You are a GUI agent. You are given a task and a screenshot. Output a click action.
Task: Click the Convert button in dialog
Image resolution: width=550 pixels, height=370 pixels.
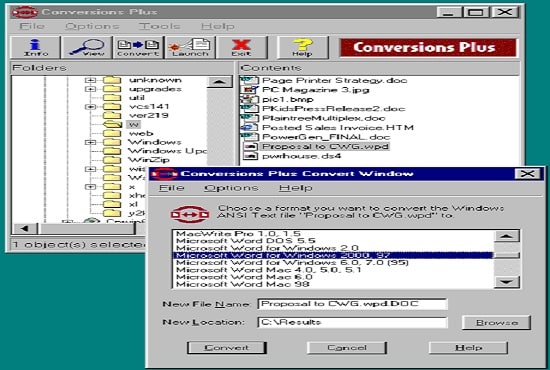pyautogui.click(x=227, y=348)
